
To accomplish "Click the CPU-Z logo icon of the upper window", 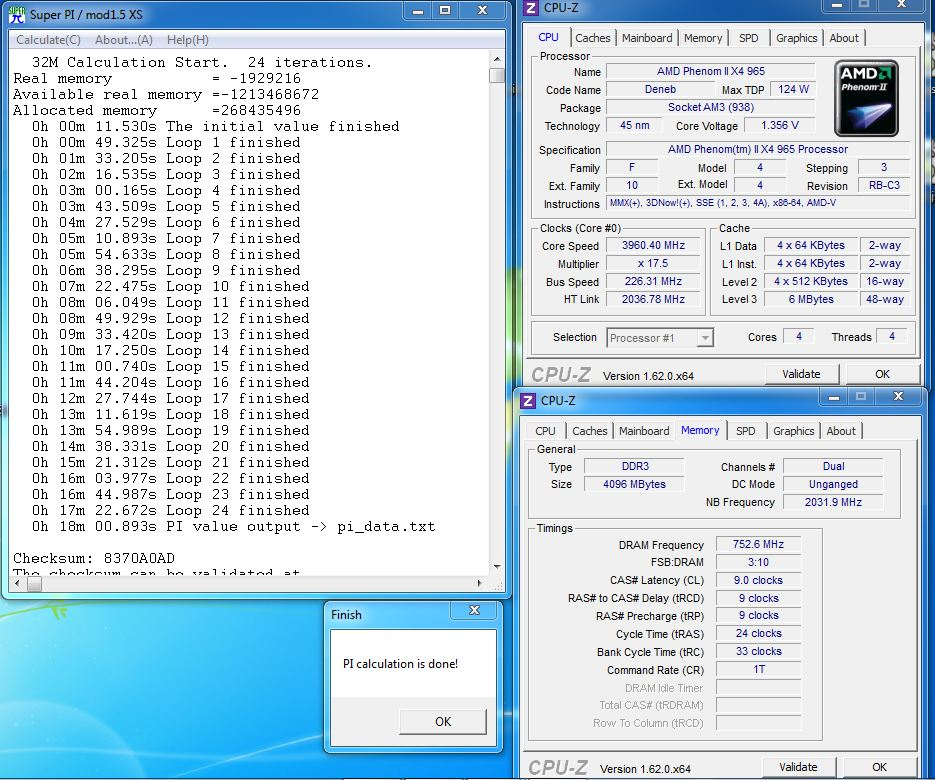I will [531, 8].
